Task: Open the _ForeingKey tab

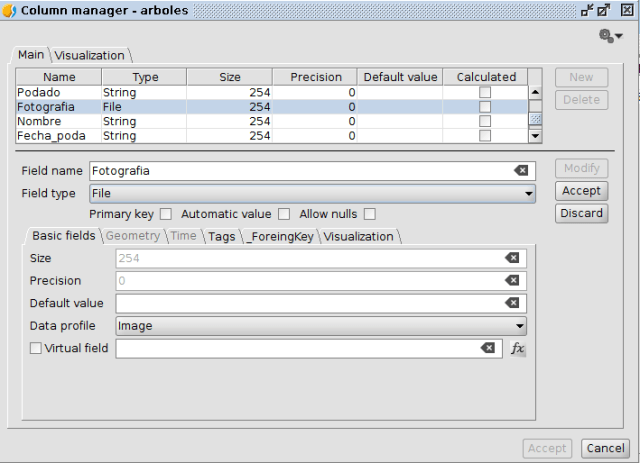Action: tap(279, 236)
